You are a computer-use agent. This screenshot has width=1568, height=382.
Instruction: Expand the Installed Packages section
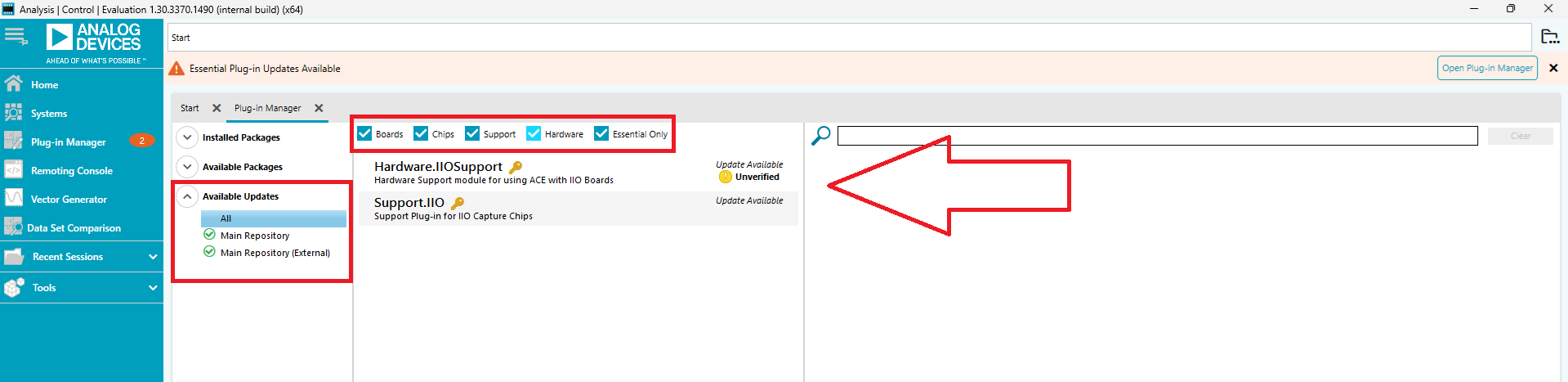coord(187,137)
